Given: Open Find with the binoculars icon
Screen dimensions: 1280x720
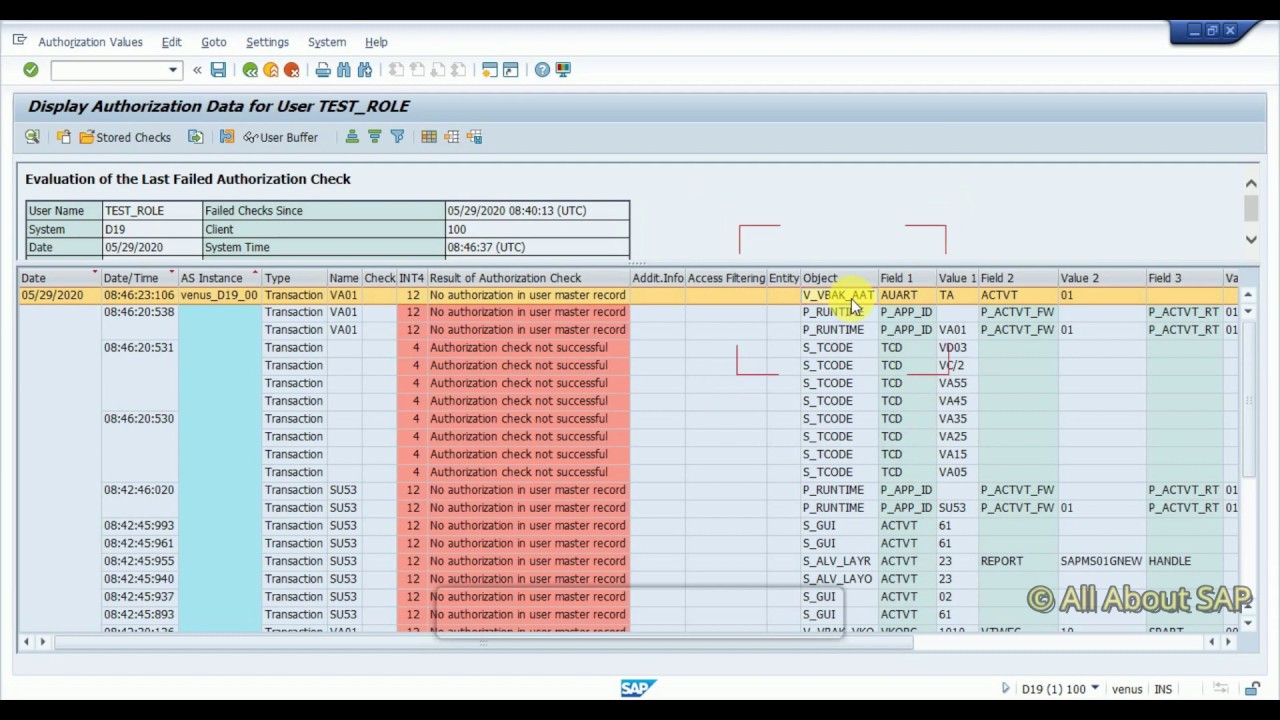Looking at the screenshot, I should coord(344,70).
